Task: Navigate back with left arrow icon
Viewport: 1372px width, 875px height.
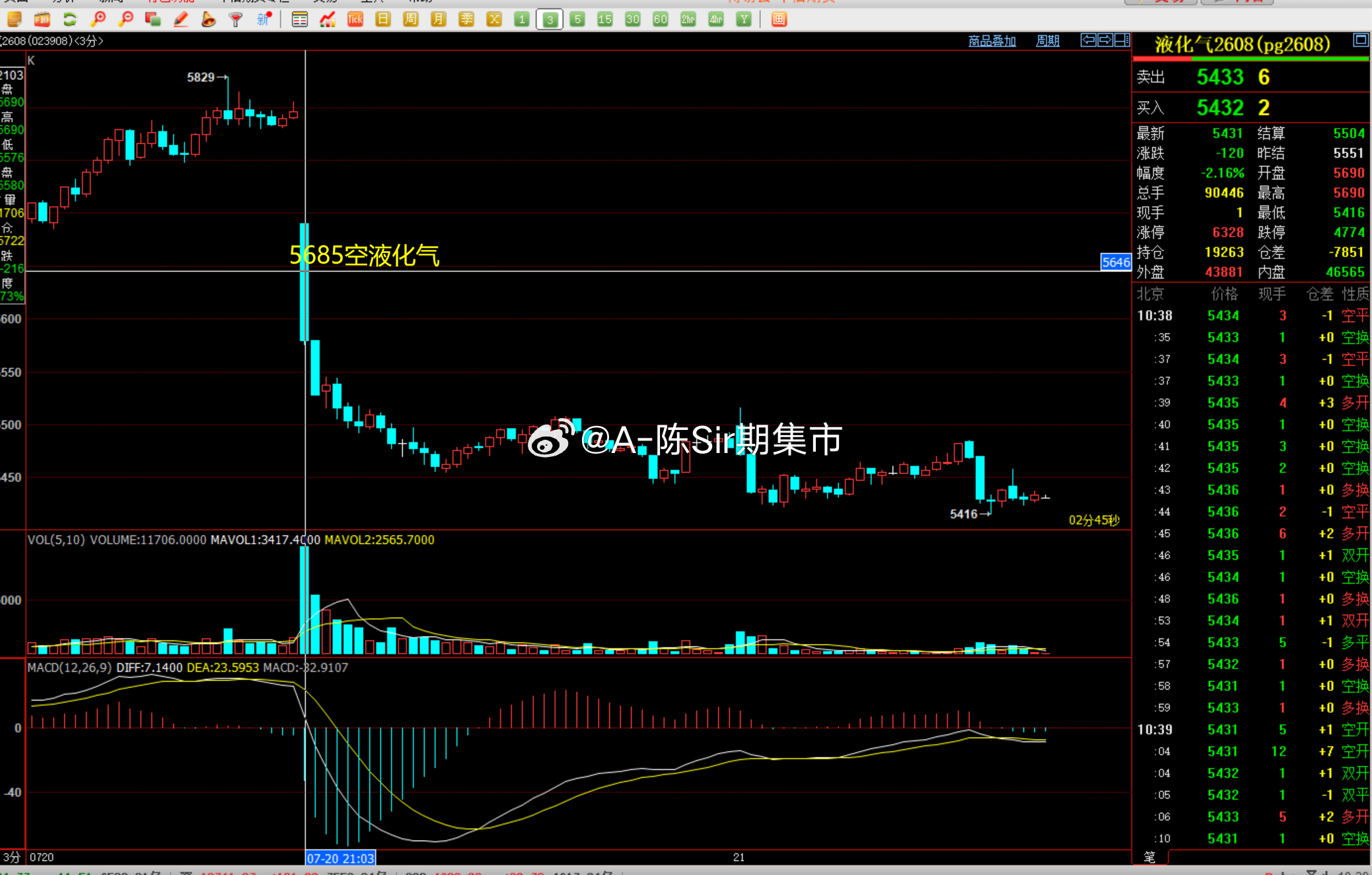Action: click(1089, 40)
